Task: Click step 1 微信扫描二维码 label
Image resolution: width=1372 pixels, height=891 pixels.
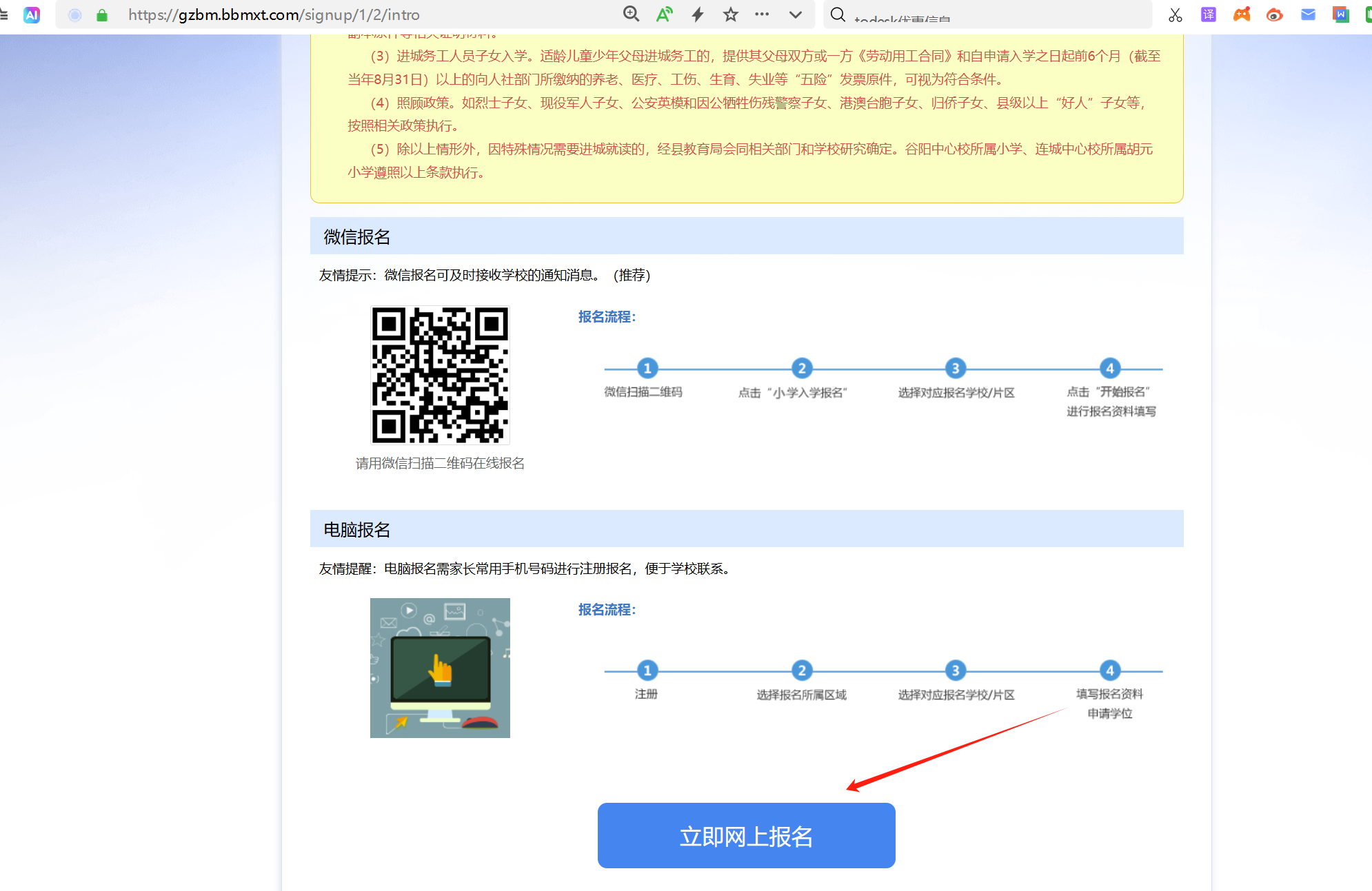Action: [x=643, y=392]
